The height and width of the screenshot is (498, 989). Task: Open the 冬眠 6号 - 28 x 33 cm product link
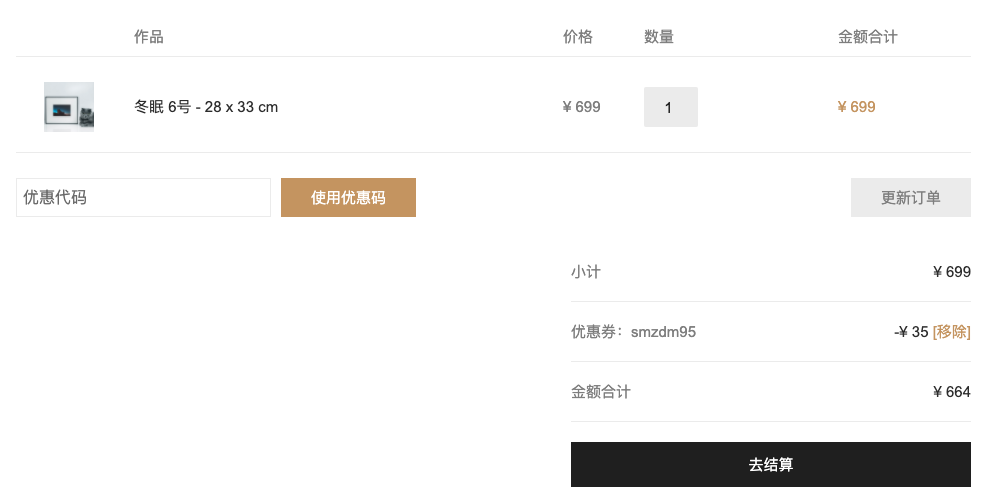point(206,107)
